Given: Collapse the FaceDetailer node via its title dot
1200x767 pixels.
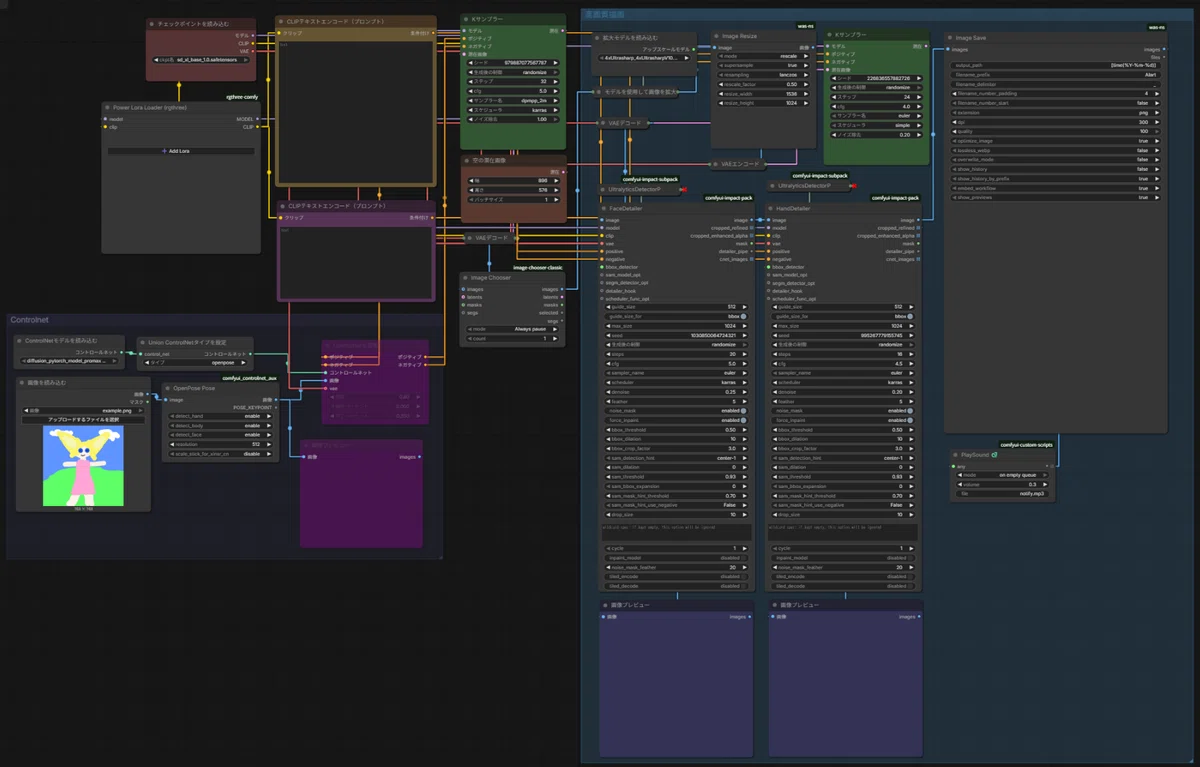Looking at the screenshot, I should point(604,209).
